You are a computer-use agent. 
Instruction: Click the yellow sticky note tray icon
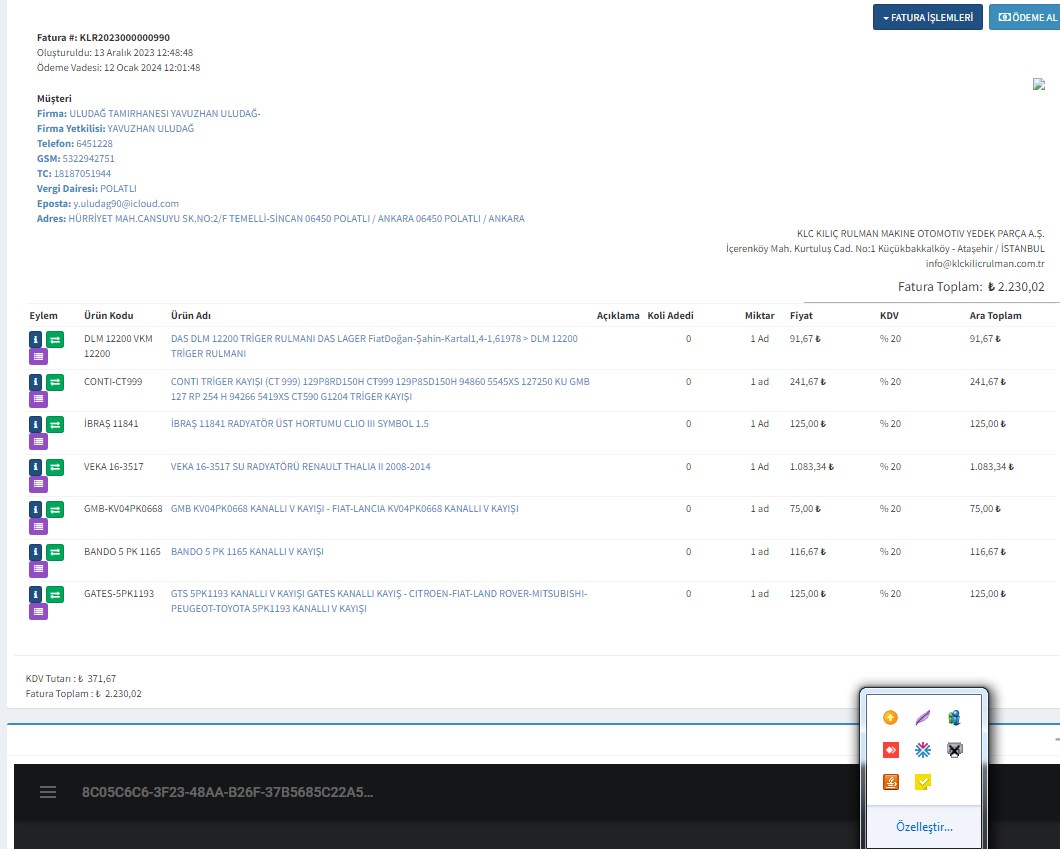point(922,782)
